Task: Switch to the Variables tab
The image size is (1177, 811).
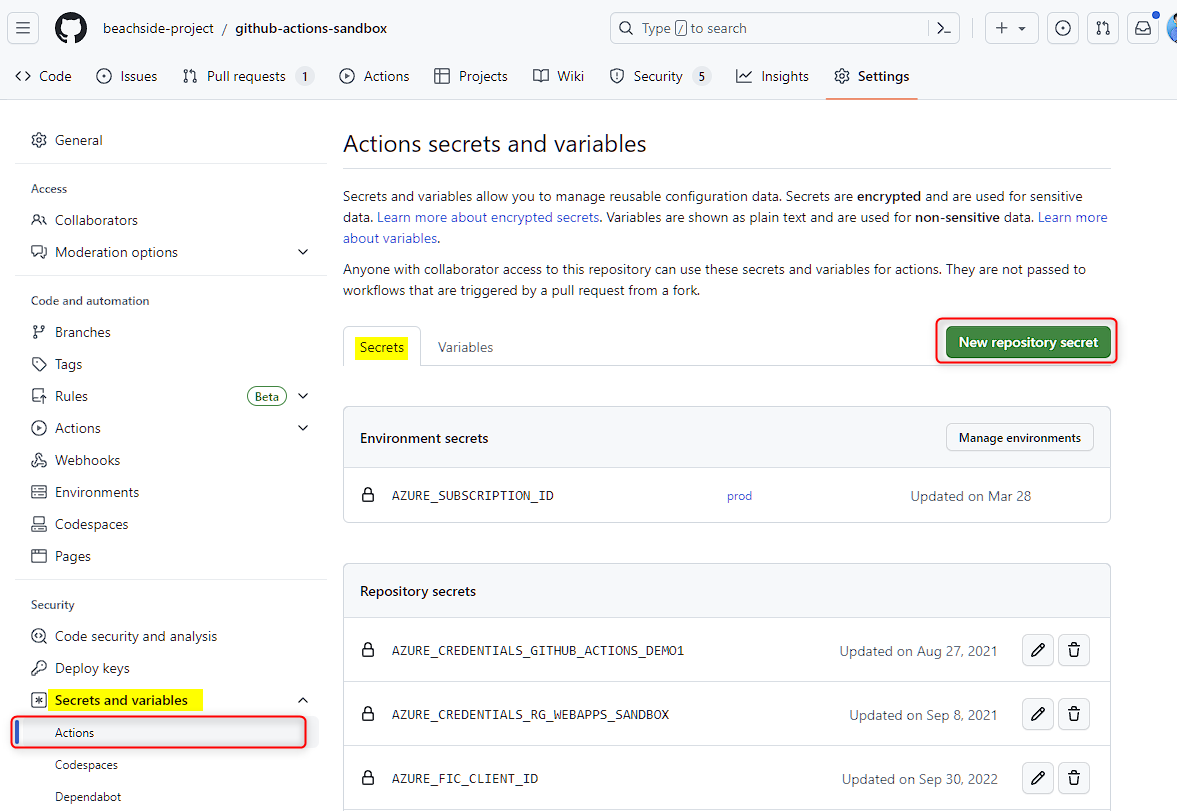Action: tap(465, 347)
